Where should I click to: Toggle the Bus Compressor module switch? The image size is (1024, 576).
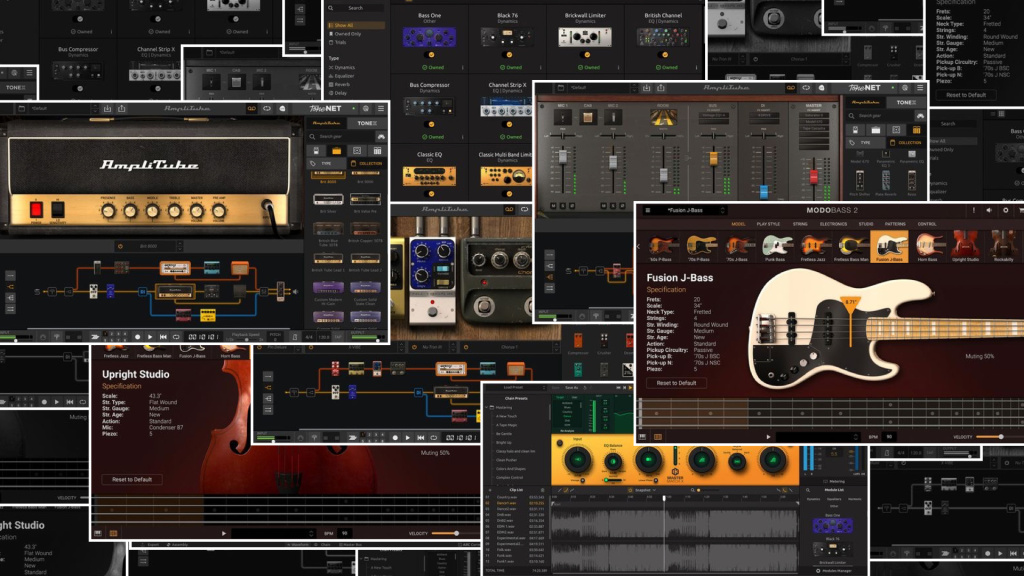click(x=429, y=124)
